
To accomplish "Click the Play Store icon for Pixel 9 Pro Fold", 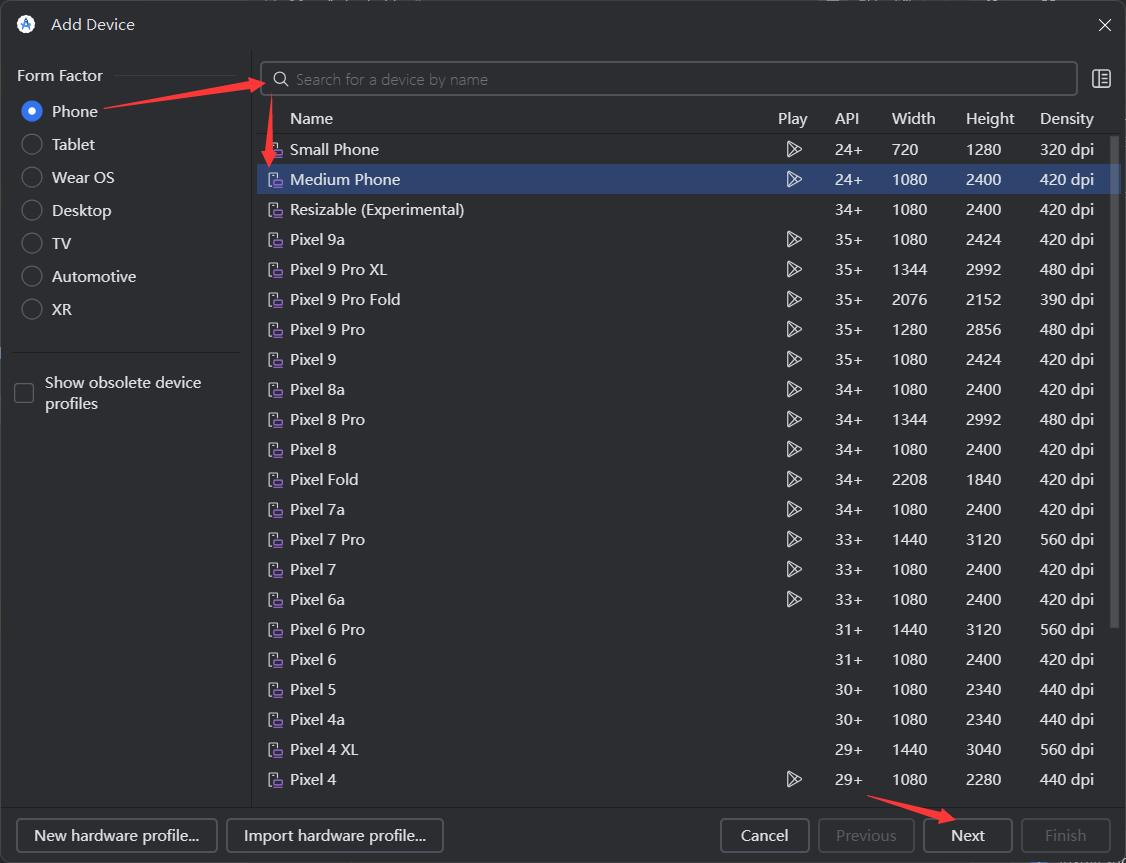I will coord(794,299).
